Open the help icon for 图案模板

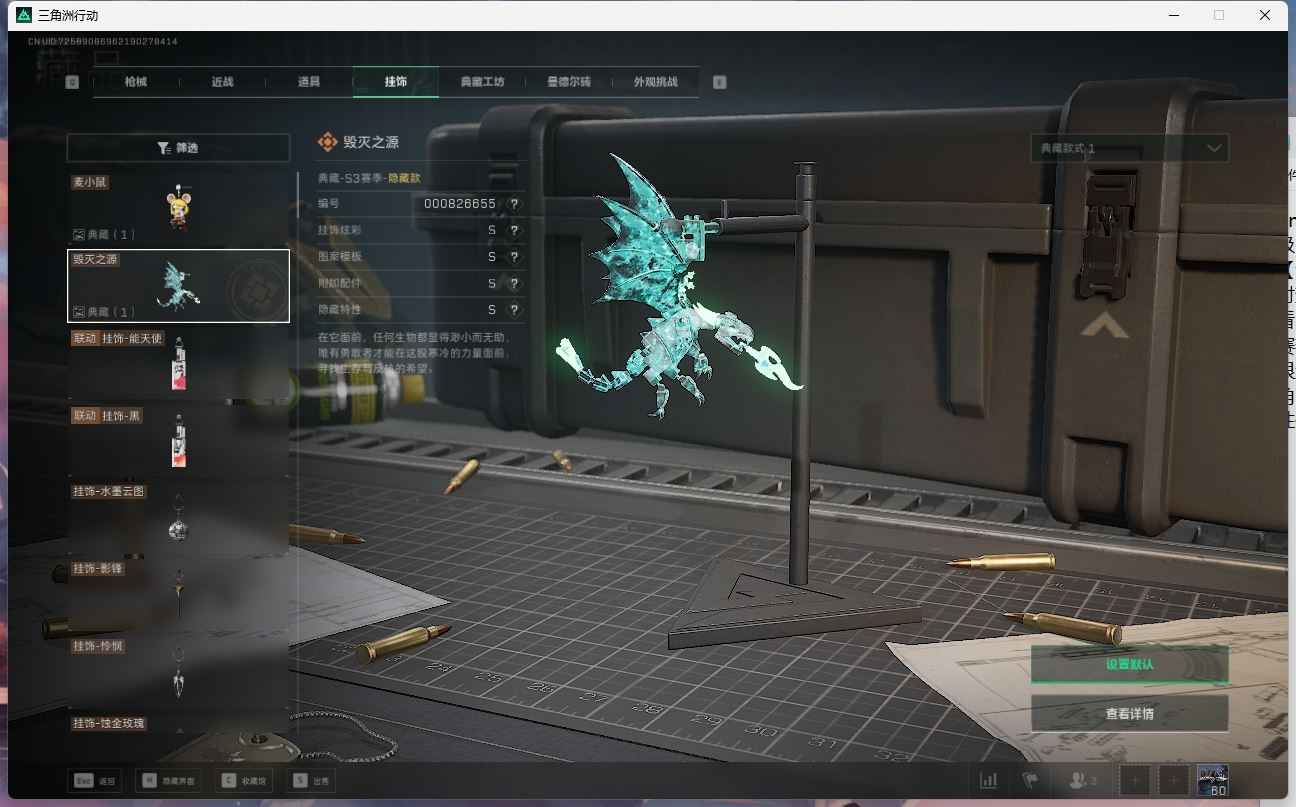(x=514, y=258)
